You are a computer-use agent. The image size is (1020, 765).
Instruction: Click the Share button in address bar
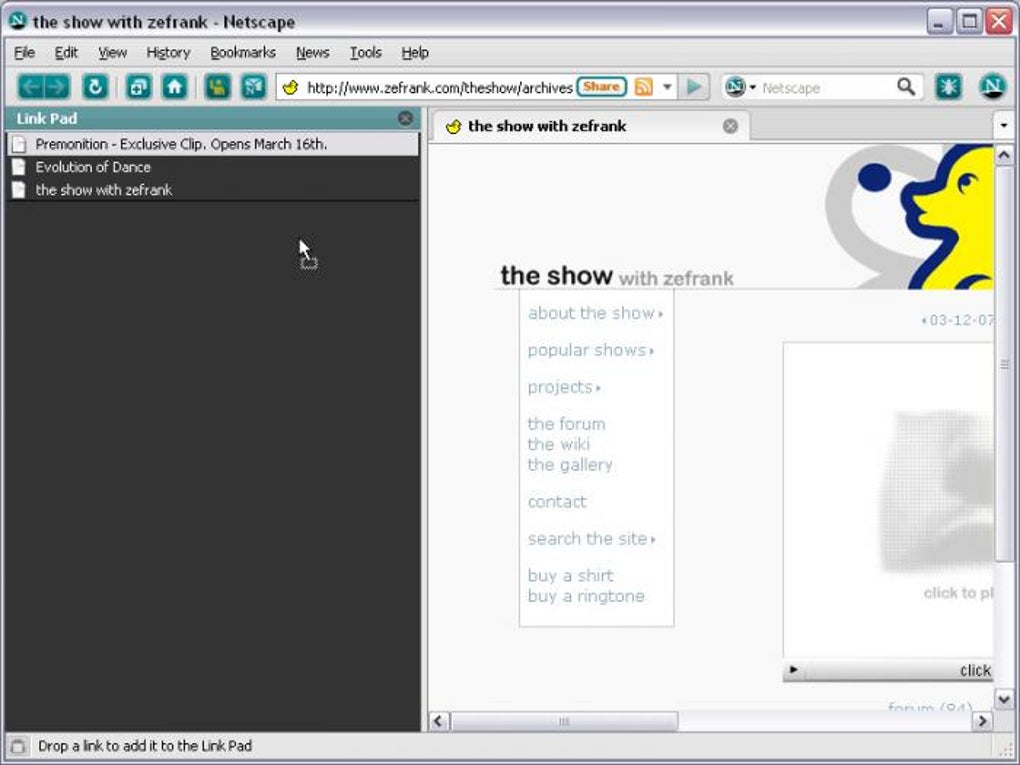601,87
